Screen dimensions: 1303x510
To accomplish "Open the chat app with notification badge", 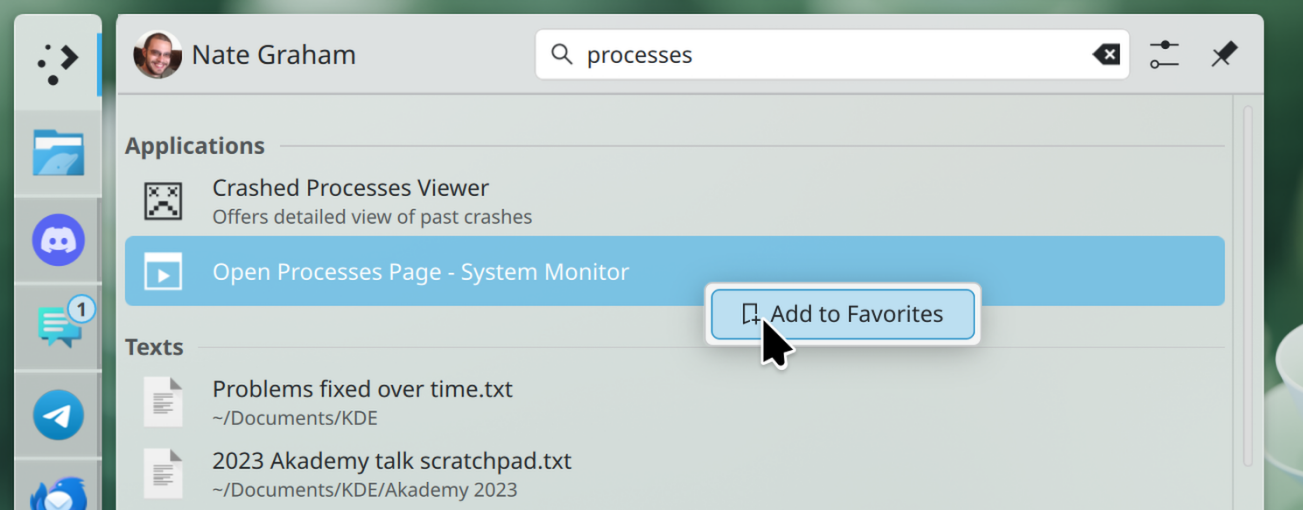I will [x=60, y=326].
